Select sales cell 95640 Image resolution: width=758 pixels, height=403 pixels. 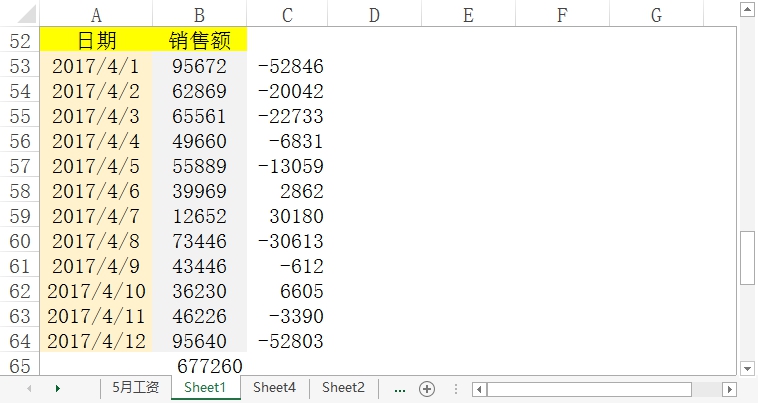[x=200, y=340]
